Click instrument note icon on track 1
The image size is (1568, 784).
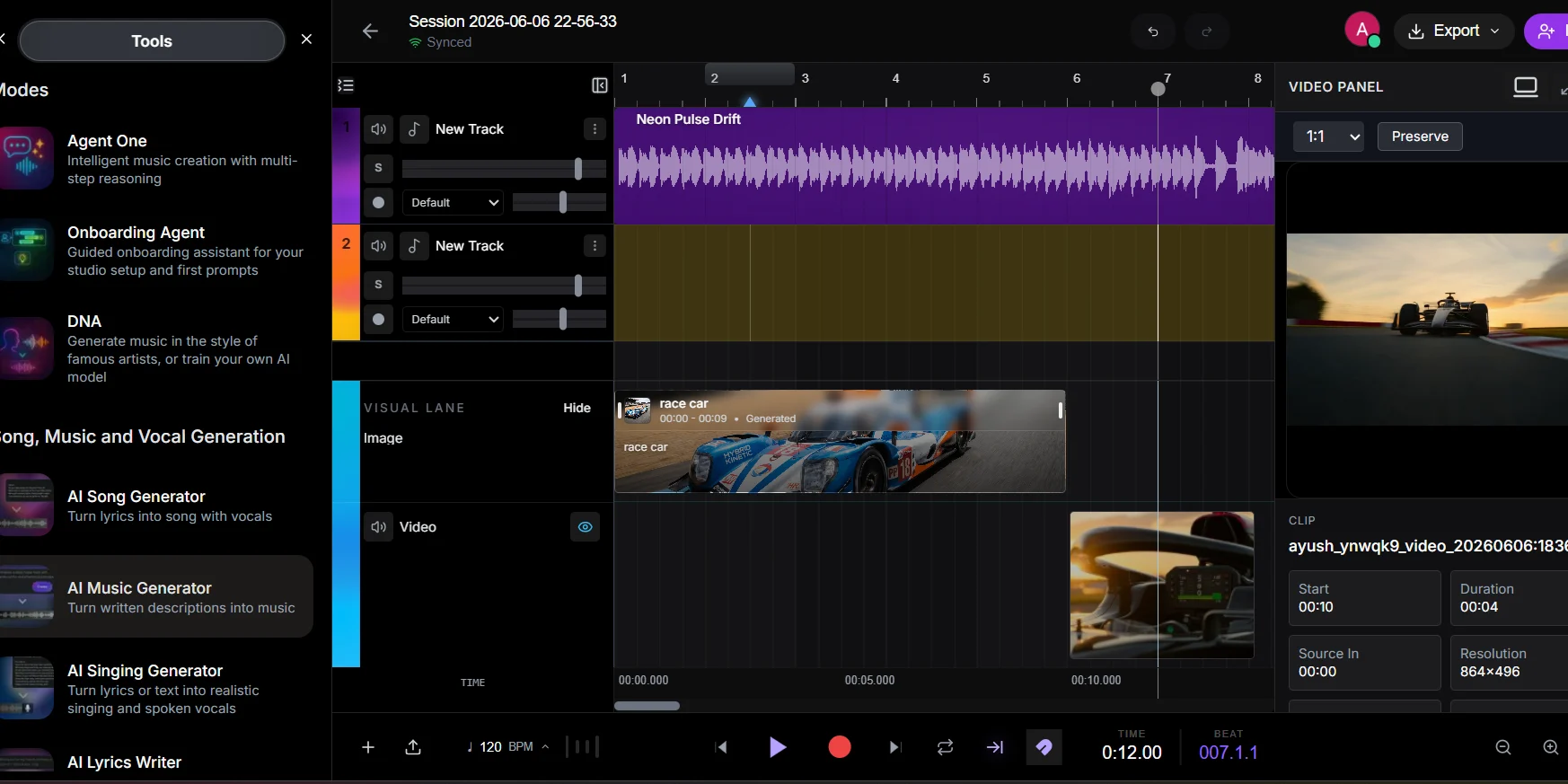coord(414,129)
